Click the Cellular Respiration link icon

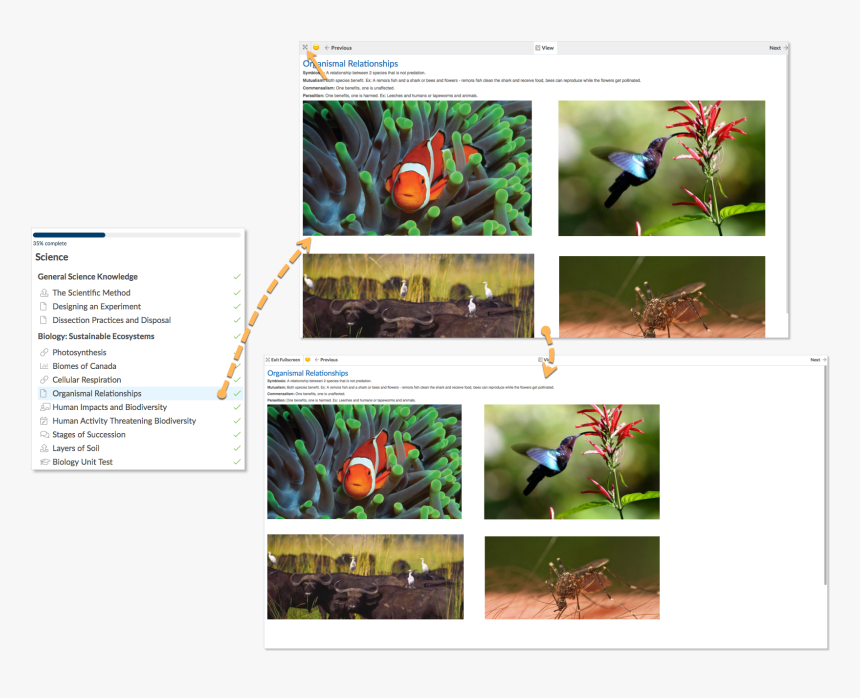(43, 380)
